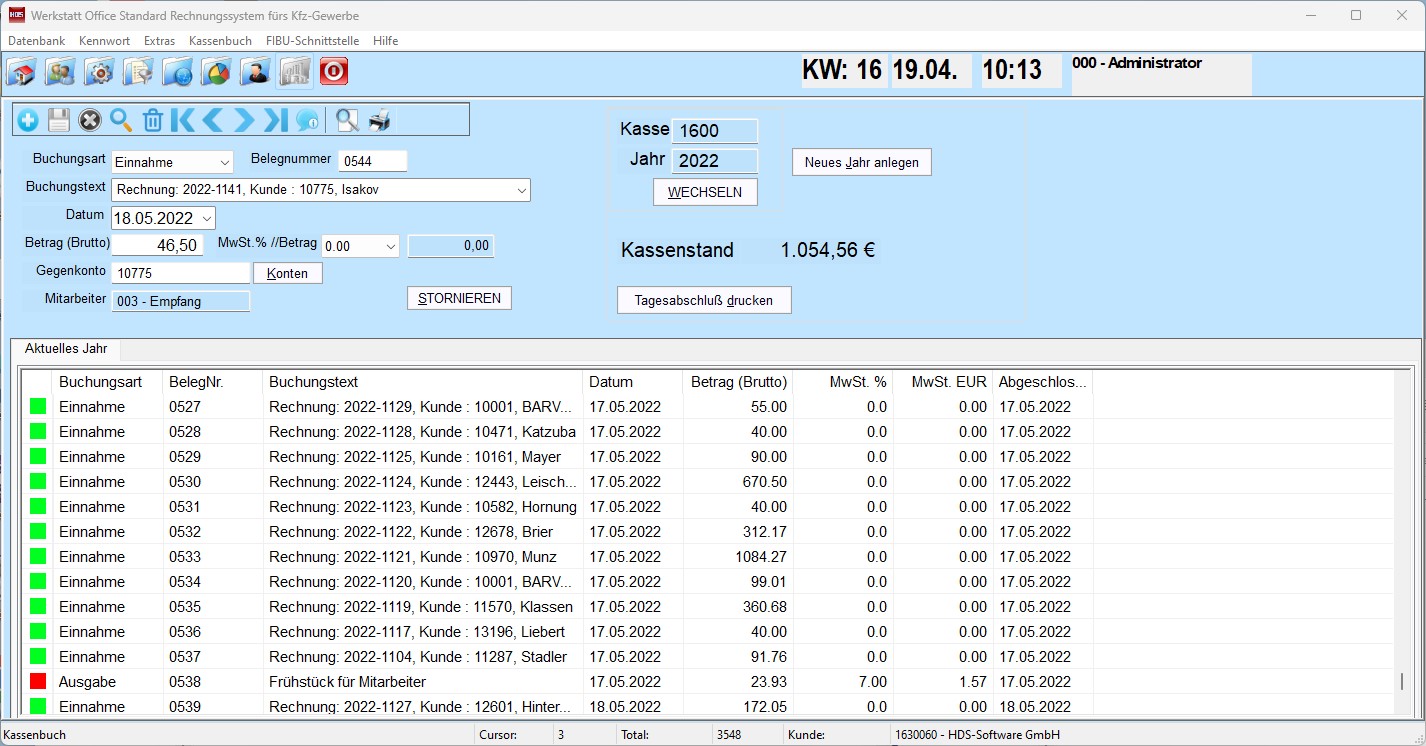Image resolution: width=1426 pixels, height=746 pixels.
Task: Click the Belegnummer field 0544
Action: point(373,161)
